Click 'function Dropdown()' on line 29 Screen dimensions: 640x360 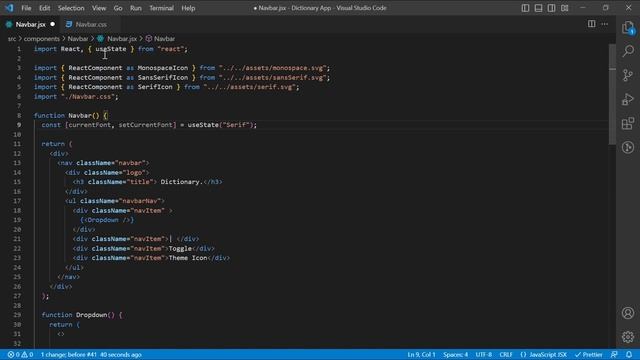pos(78,315)
